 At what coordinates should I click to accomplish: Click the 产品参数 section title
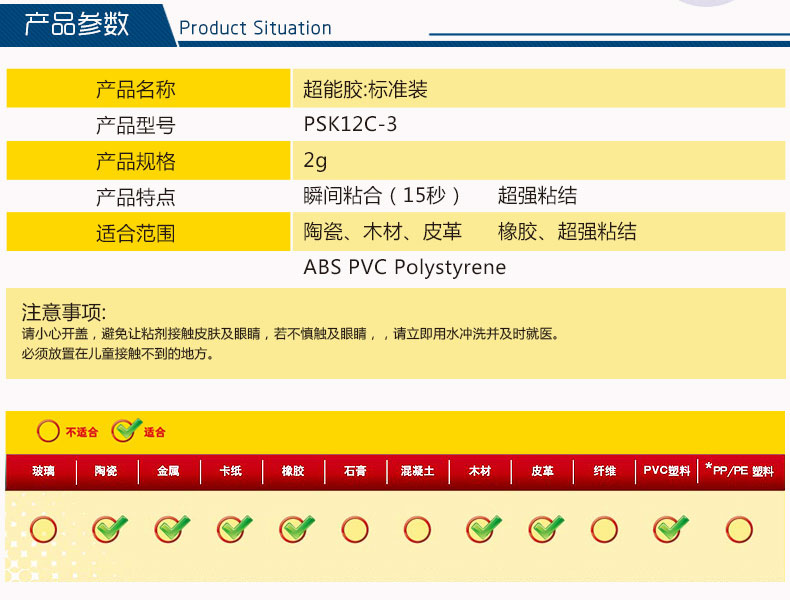coord(77,24)
